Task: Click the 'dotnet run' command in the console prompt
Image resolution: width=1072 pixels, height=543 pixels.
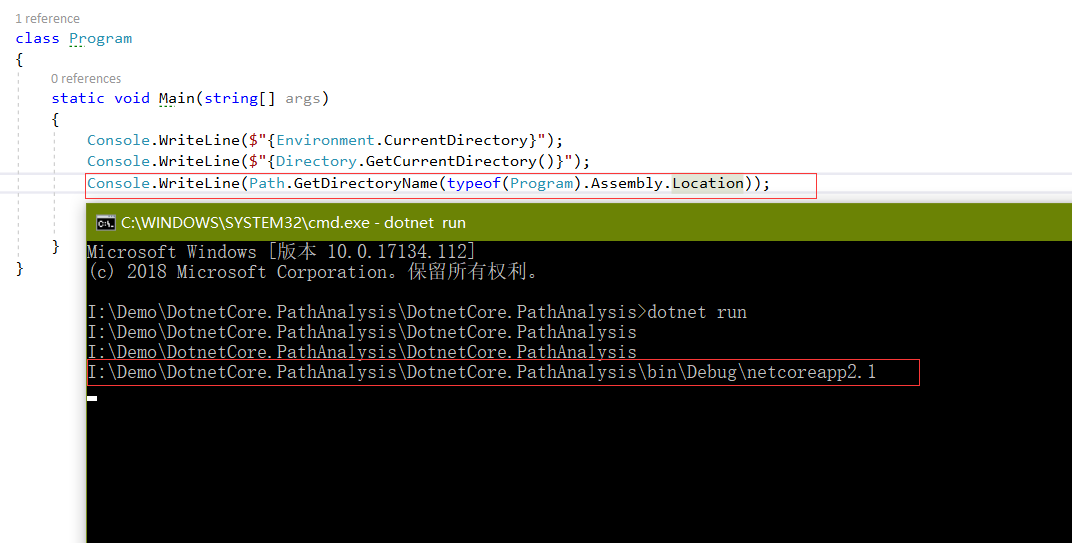Action: (x=697, y=312)
